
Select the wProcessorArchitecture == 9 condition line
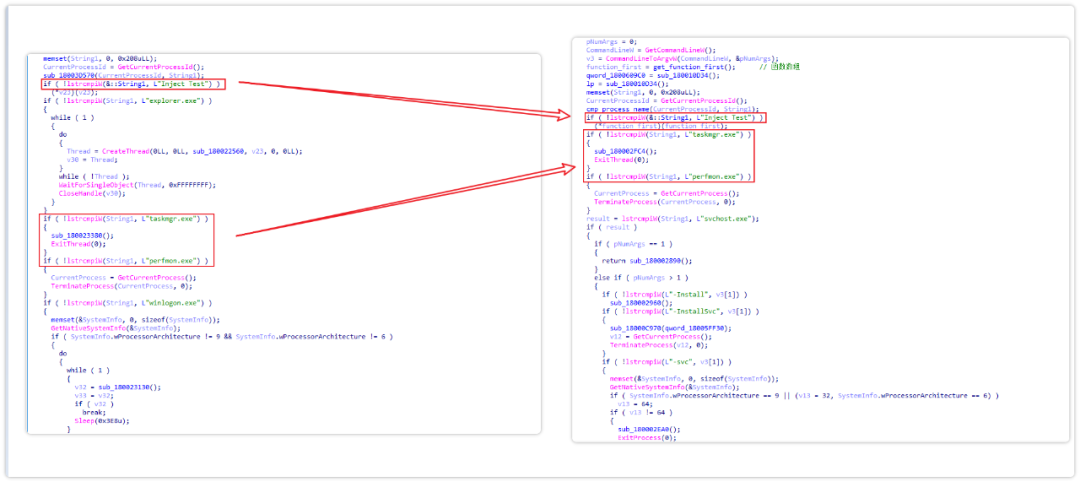click(804, 395)
